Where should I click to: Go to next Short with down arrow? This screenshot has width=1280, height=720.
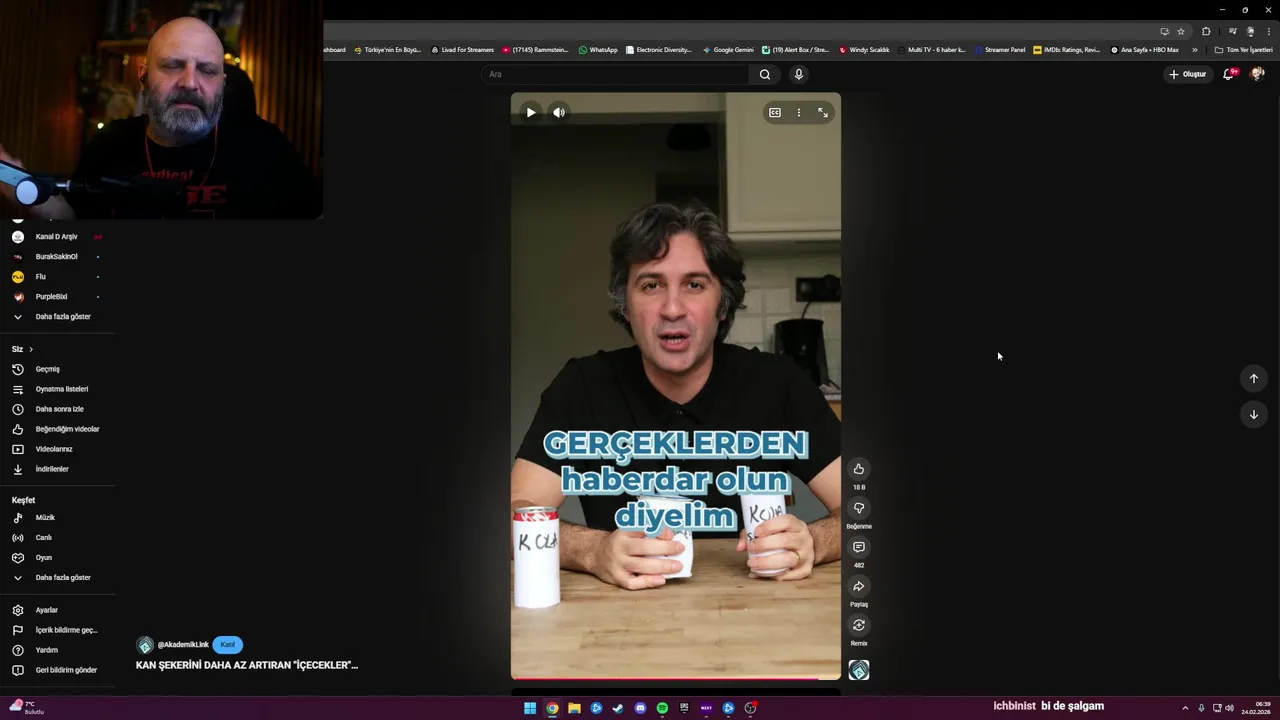point(1254,414)
